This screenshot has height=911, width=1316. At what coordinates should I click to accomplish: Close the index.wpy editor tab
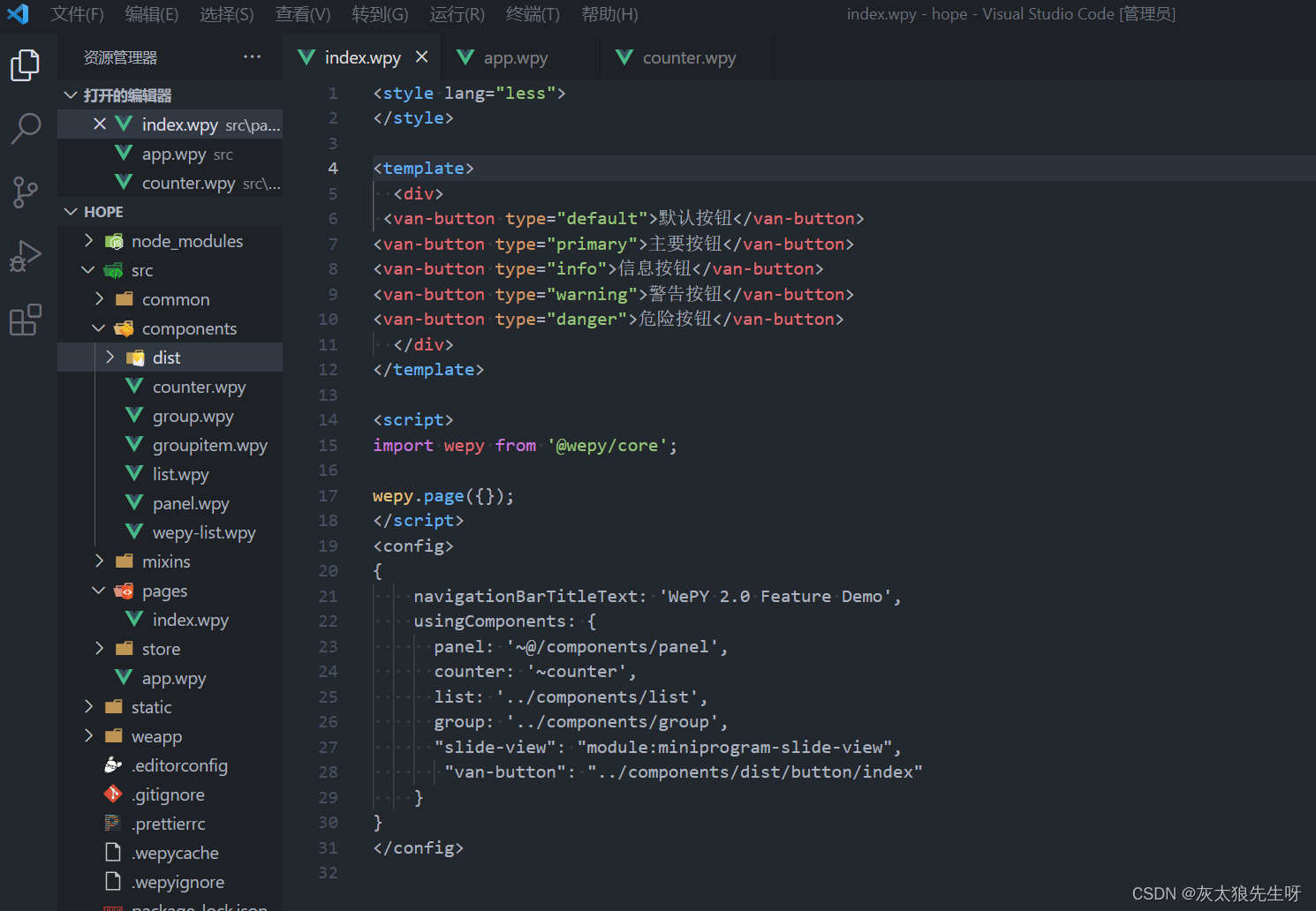tap(422, 57)
